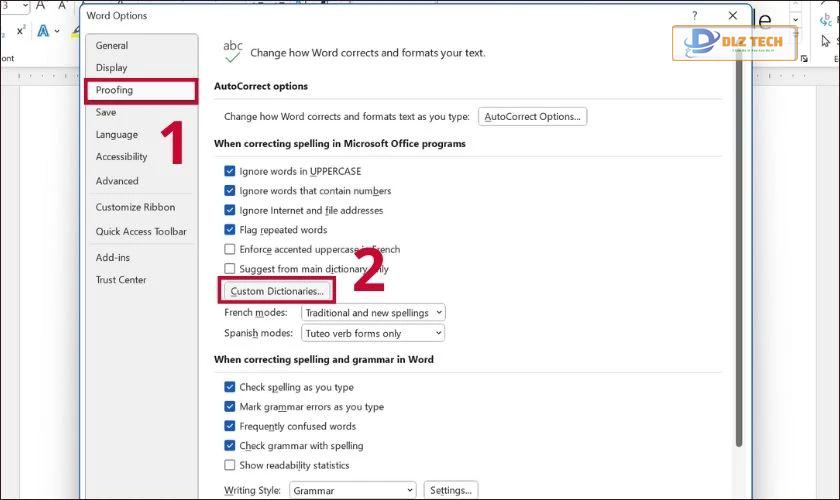Screen dimensions: 840x500
Task: Click the Word Options title text
Action: [117, 16]
